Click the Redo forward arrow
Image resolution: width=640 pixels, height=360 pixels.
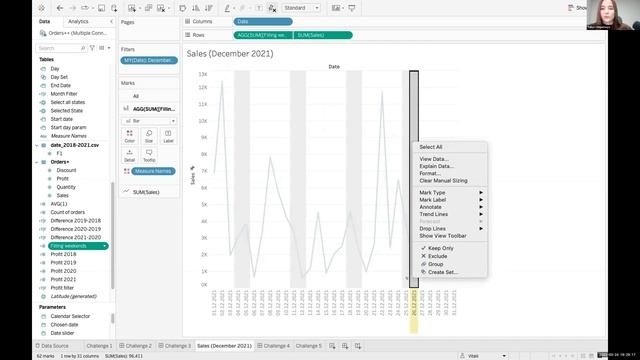[x=73, y=8]
